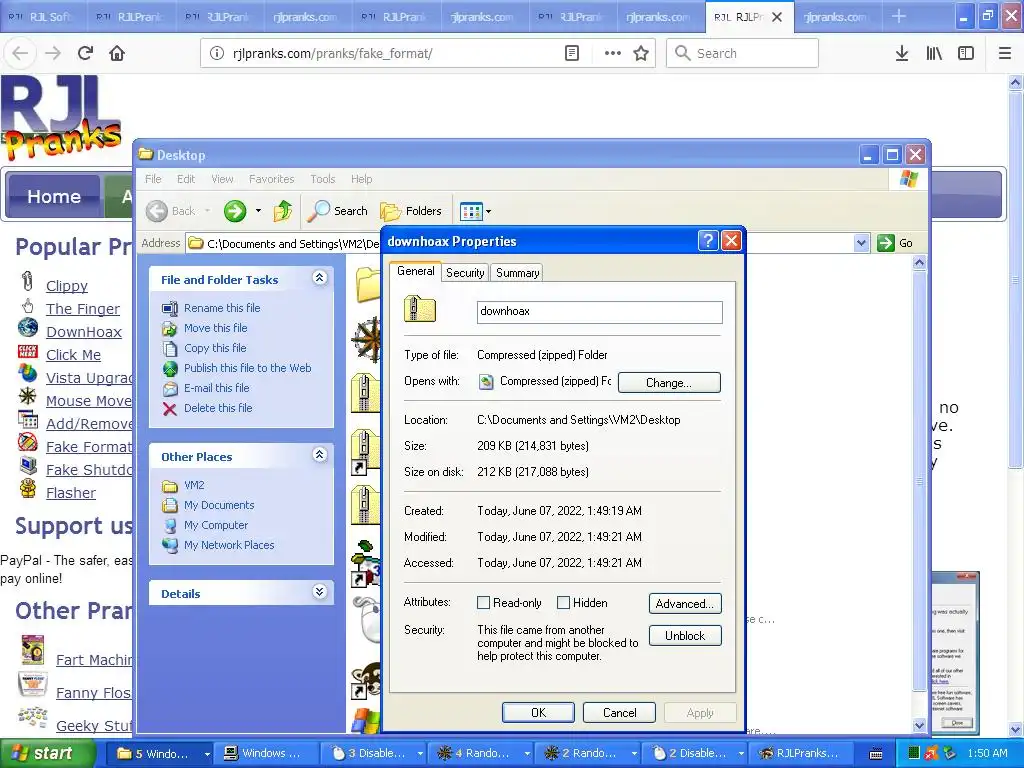The height and width of the screenshot is (768, 1024).
Task: Open page actions three-dots menu
Action: pyautogui.click(x=613, y=53)
